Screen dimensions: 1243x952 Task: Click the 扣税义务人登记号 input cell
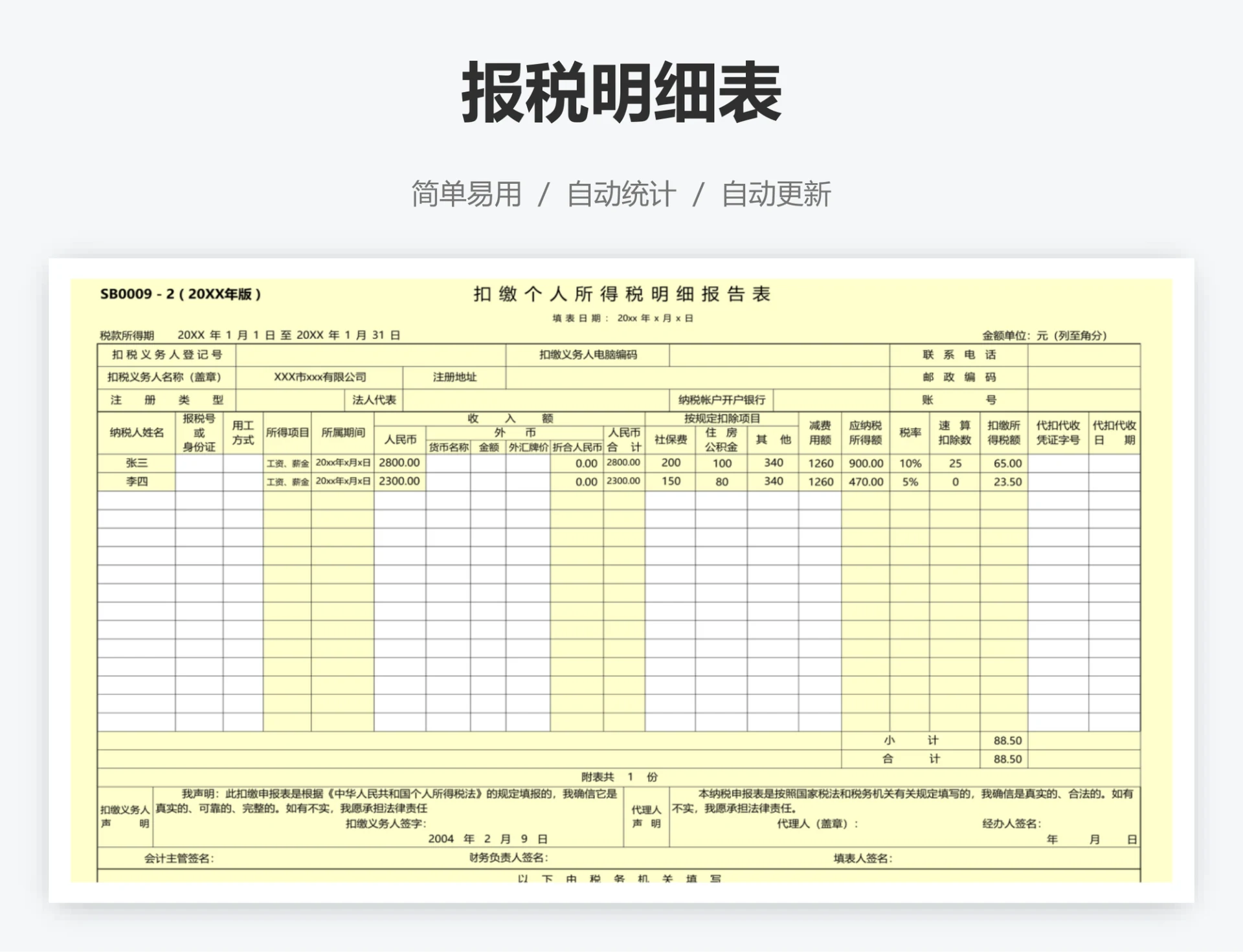[369, 355]
